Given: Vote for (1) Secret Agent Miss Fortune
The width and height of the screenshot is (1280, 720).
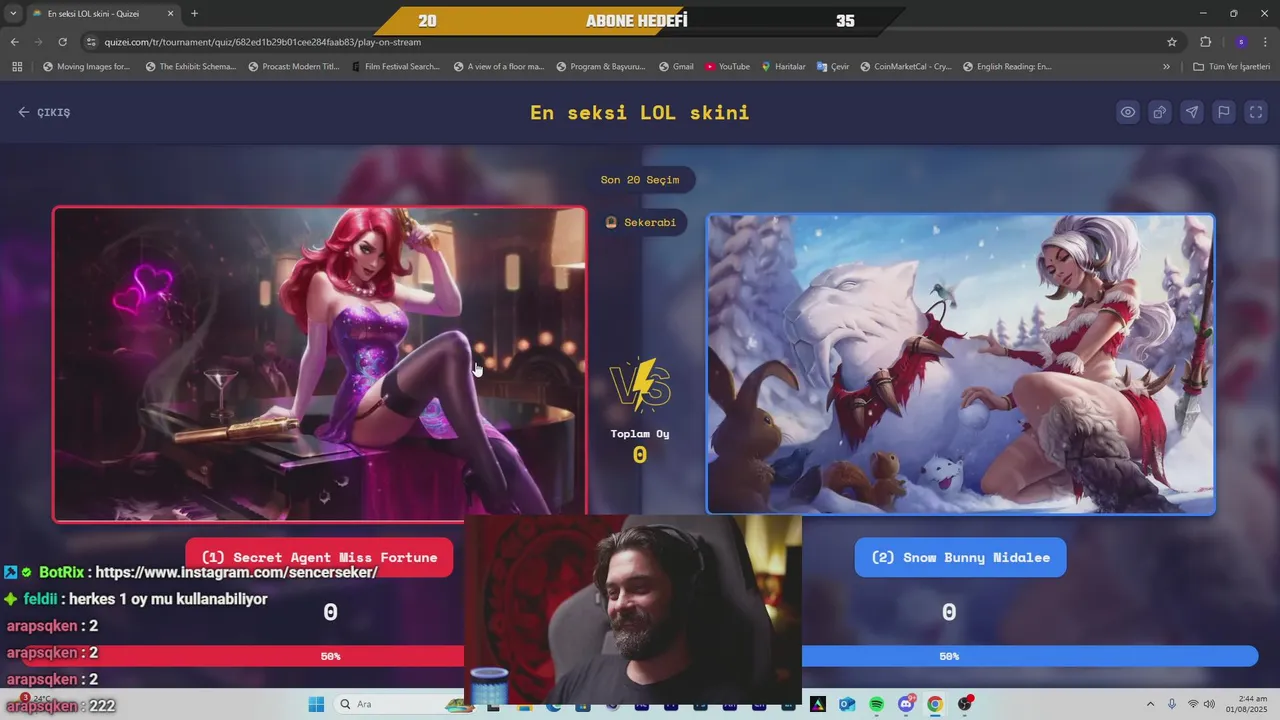Looking at the screenshot, I should (319, 557).
